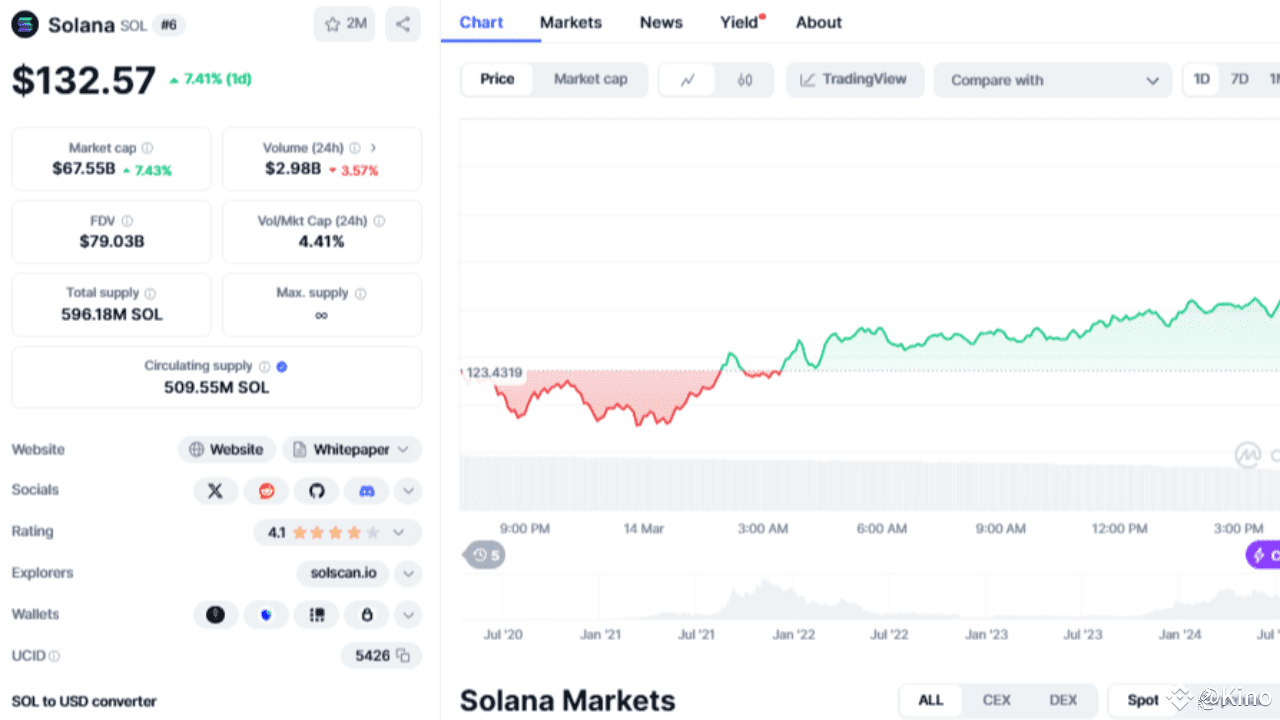Image resolution: width=1280 pixels, height=720 pixels.
Task: Open the Reddit social link
Action: [x=266, y=491]
